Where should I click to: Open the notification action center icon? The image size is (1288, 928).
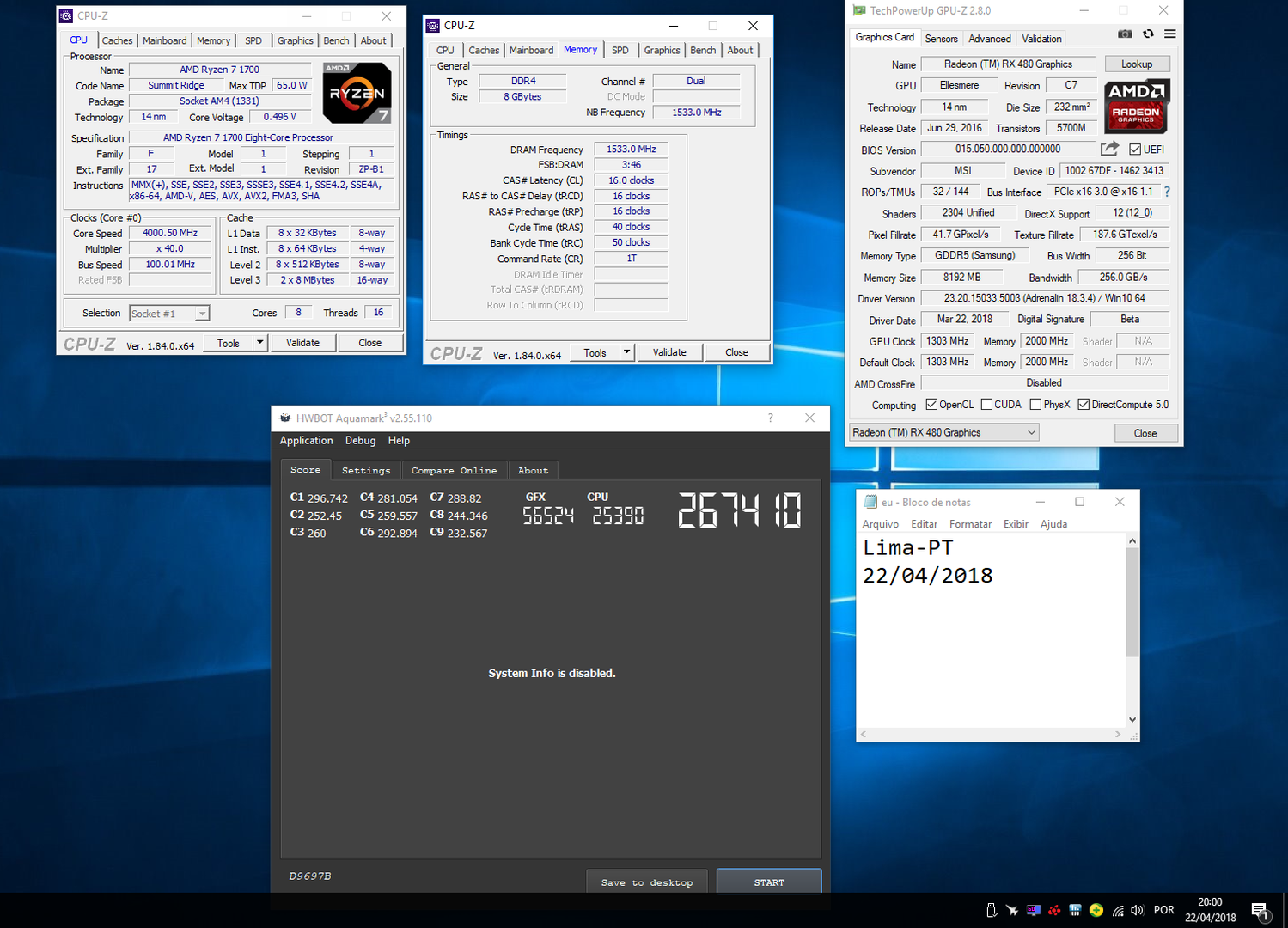1261,911
